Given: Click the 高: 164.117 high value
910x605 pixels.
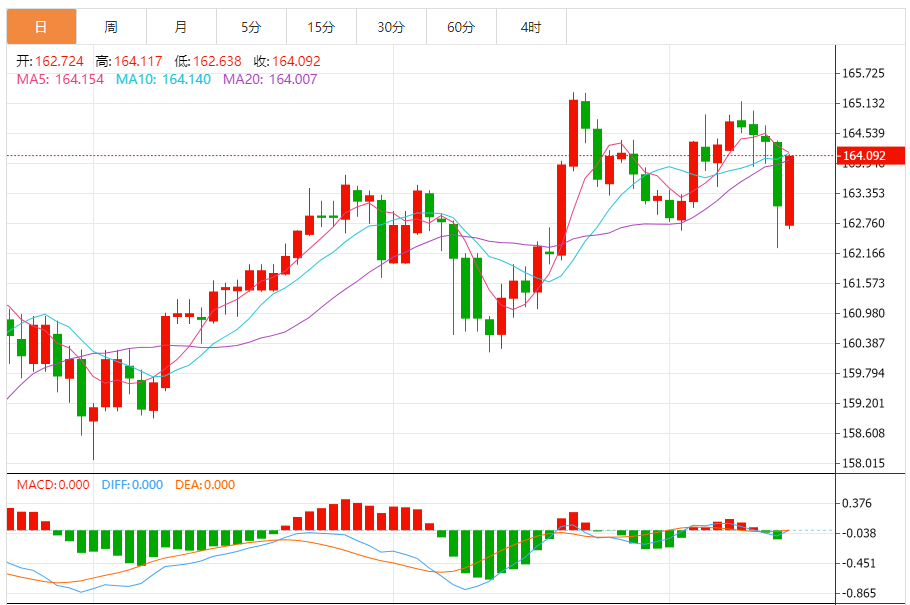Looking at the screenshot, I should point(129,61).
